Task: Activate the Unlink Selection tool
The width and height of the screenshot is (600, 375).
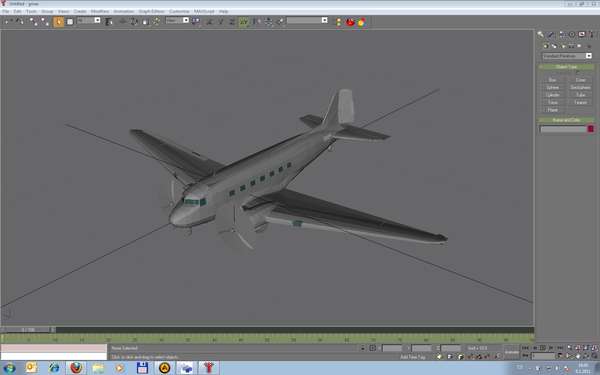Action: click(45, 21)
